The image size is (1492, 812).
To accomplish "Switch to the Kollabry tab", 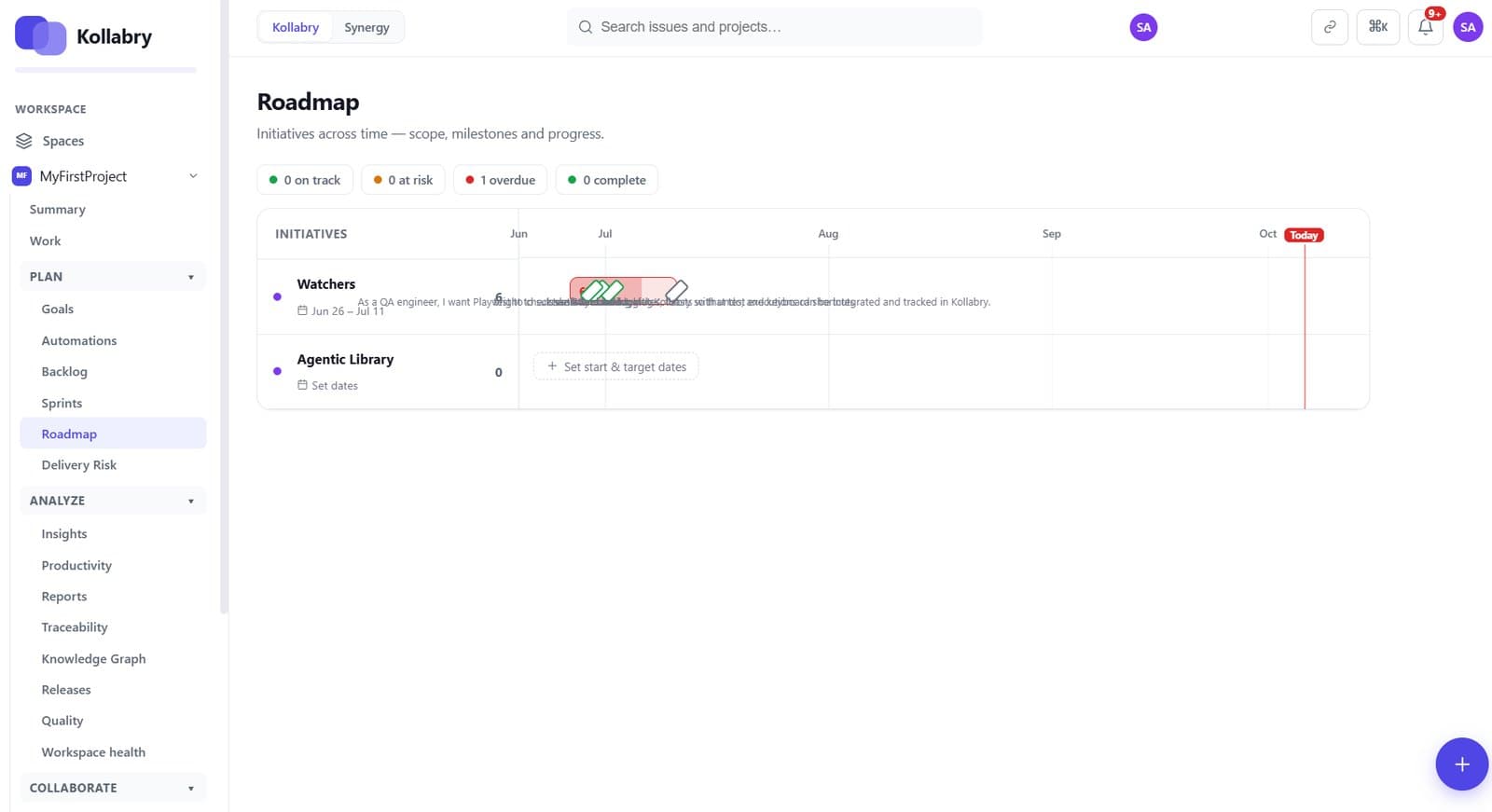I will (296, 27).
